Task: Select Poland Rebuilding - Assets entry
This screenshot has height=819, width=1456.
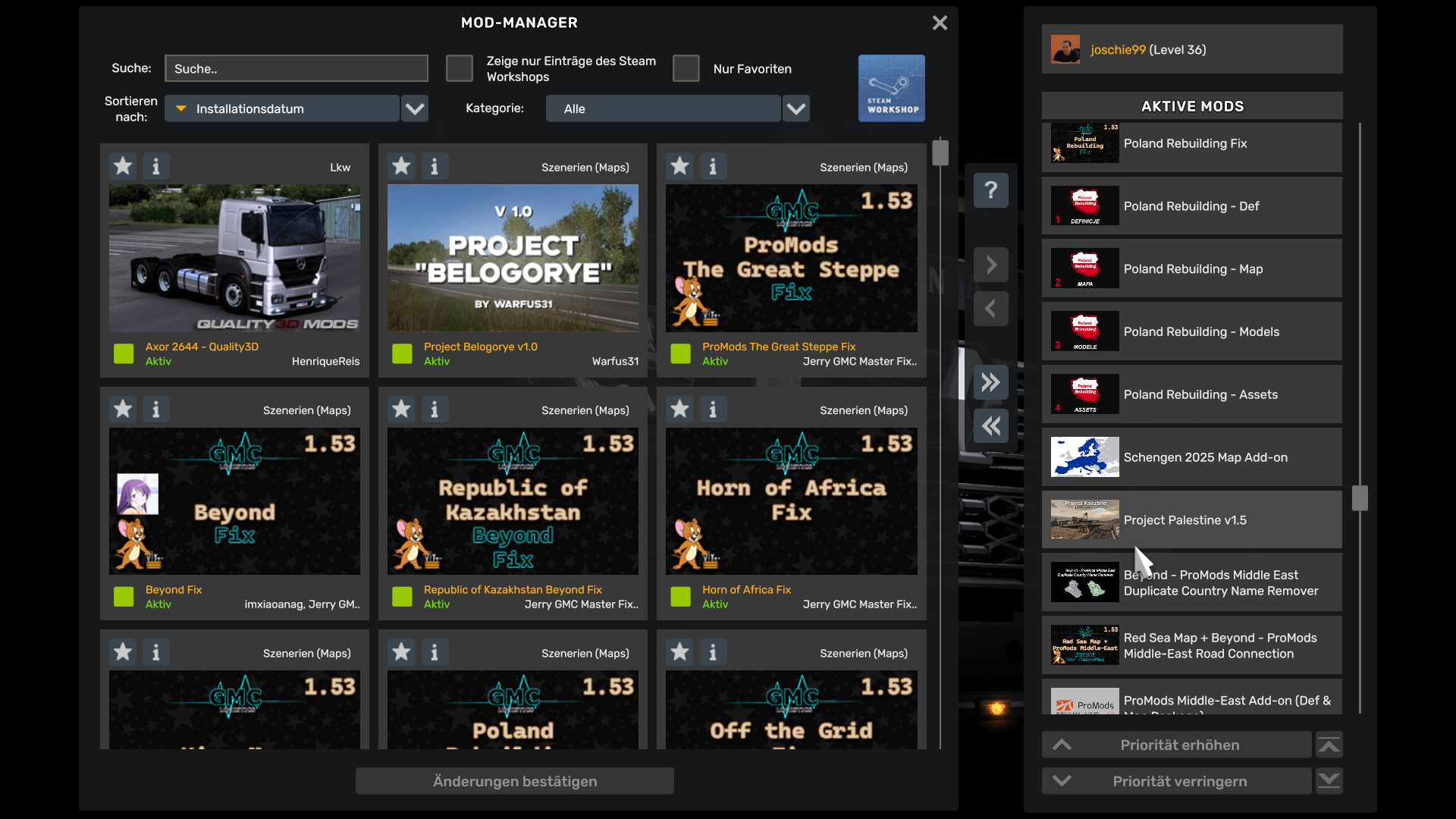Action: [x=1192, y=394]
